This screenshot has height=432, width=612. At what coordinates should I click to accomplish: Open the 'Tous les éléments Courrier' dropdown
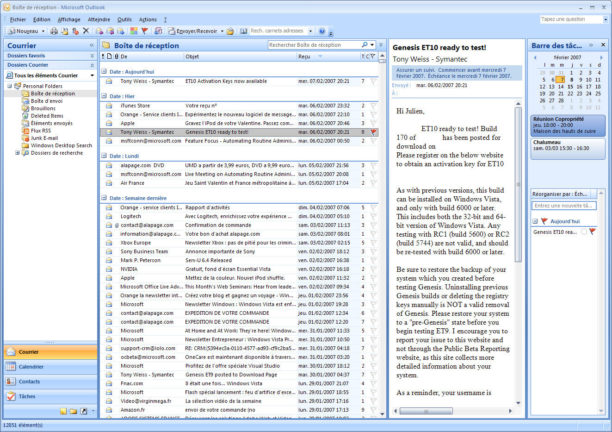pyautogui.click(x=92, y=75)
